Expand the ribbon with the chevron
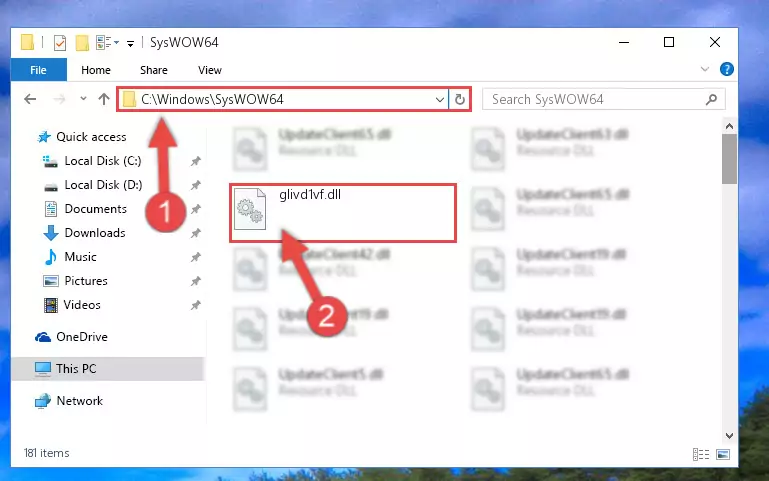 pyautogui.click(x=705, y=69)
